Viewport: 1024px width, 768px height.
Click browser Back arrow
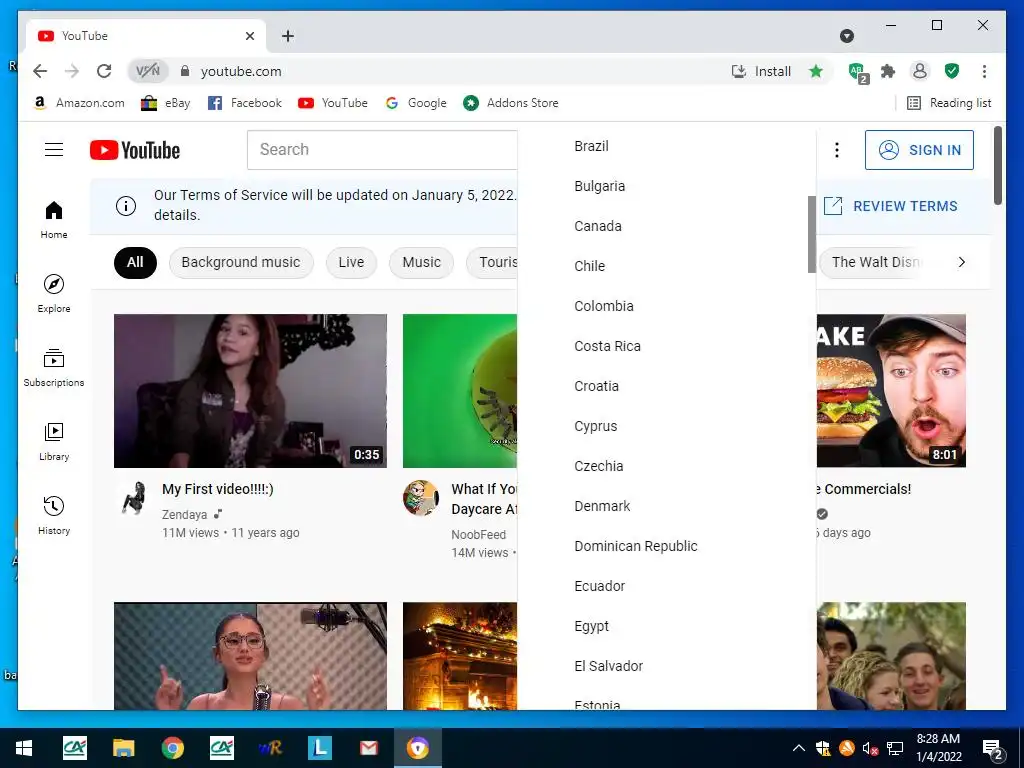coord(40,71)
